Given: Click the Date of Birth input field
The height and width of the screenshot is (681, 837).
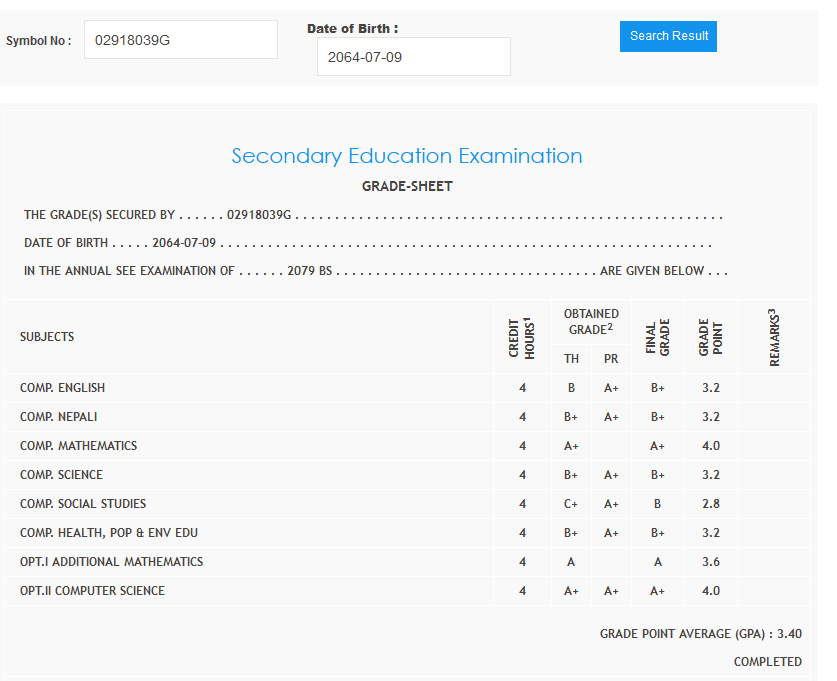Looking at the screenshot, I should [x=413, y=57].
